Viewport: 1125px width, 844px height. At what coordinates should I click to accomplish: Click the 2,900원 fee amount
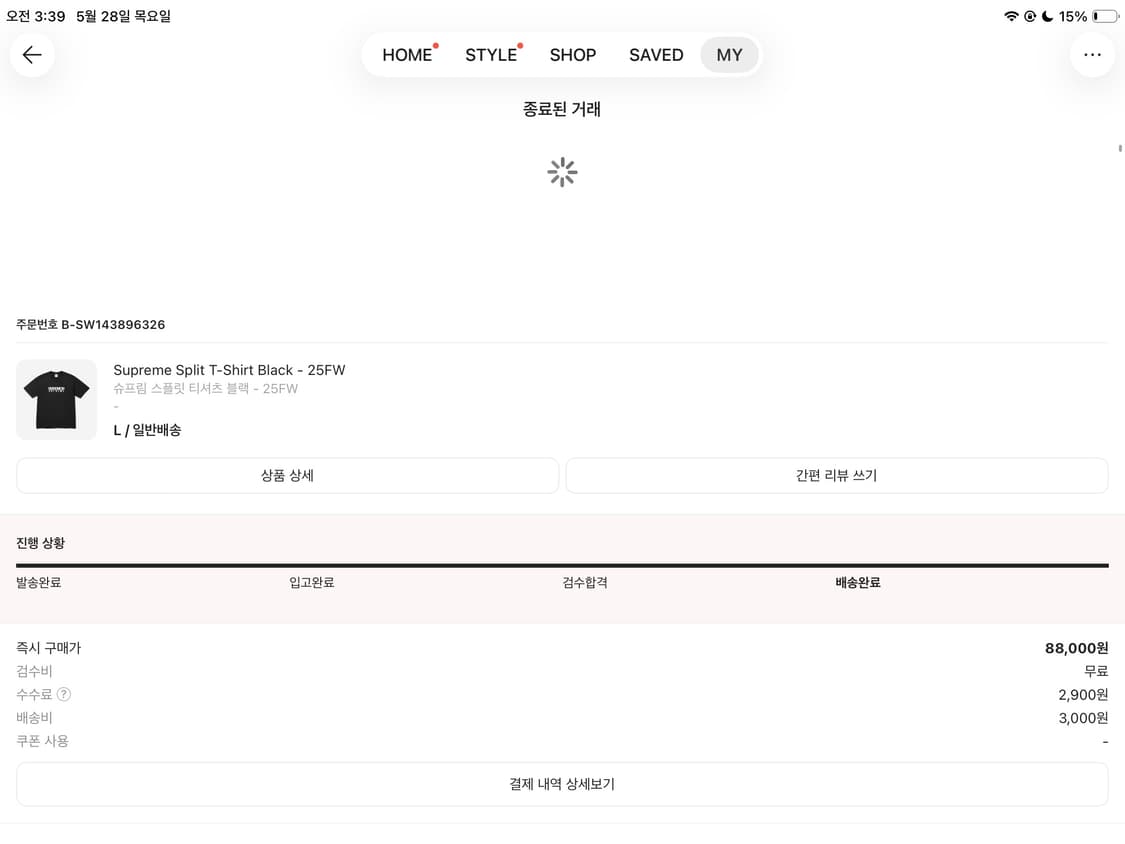click(1083, 694)
